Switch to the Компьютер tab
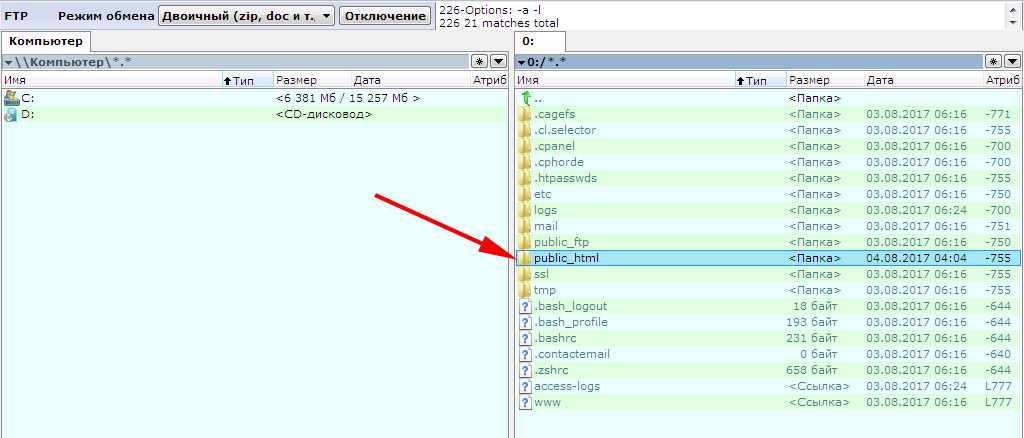 click(x=47, y=41)
